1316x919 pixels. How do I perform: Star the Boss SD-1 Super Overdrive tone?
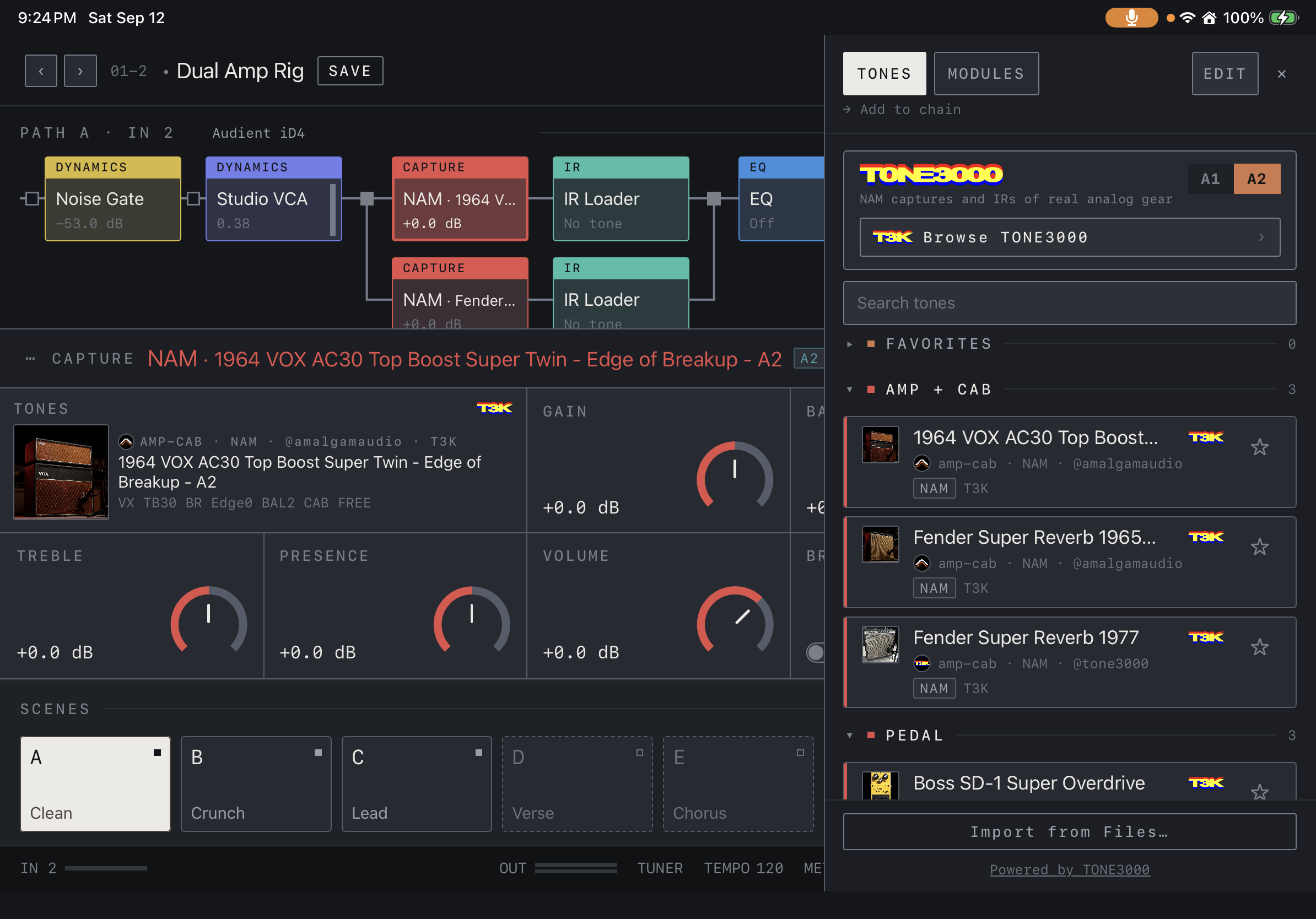[x=1259, y=792]
